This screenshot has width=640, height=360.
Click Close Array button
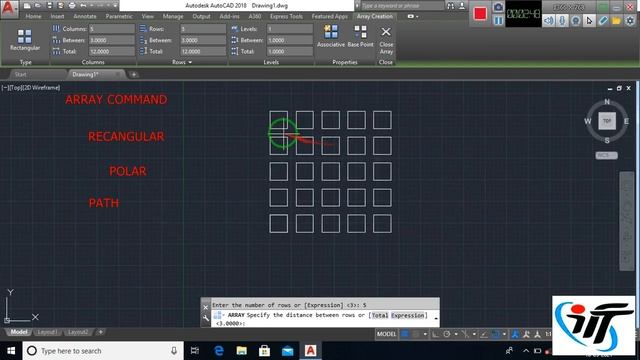click(386, 40)
